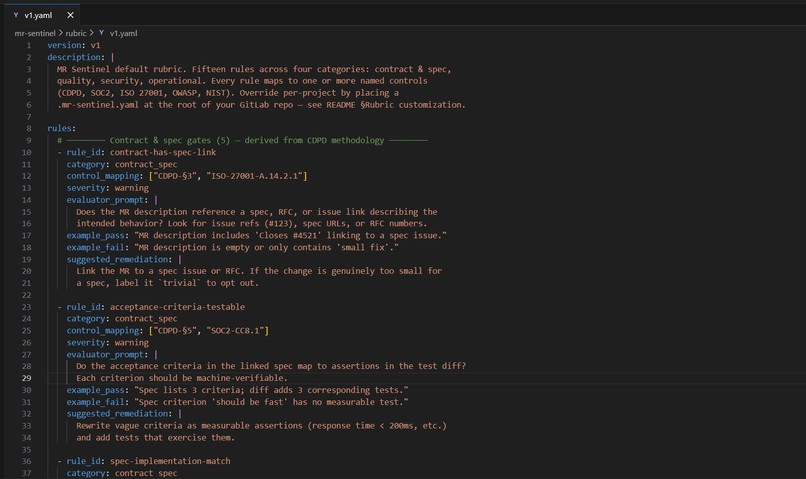Place cursor on 'version: v1' line
The width and height of the screenshot is (806, 479).
74,45
